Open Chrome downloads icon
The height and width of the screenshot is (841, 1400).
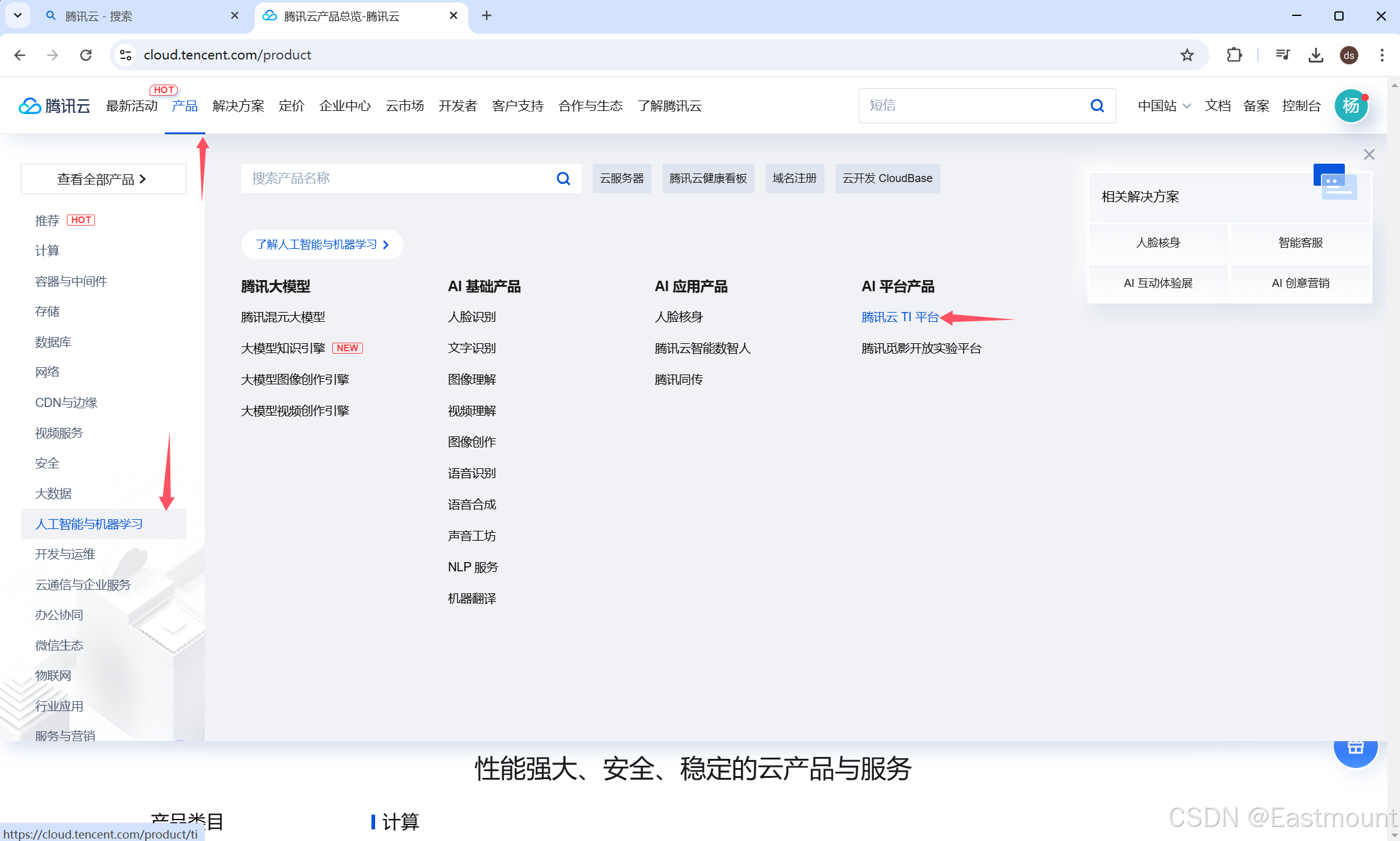point(1315,55)
